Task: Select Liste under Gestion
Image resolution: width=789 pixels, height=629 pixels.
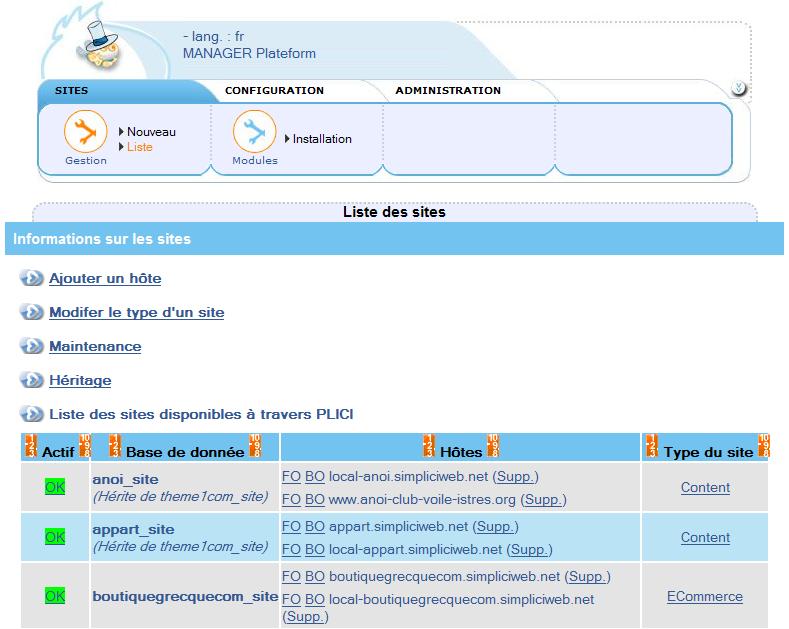Action: tap(139, 147)
